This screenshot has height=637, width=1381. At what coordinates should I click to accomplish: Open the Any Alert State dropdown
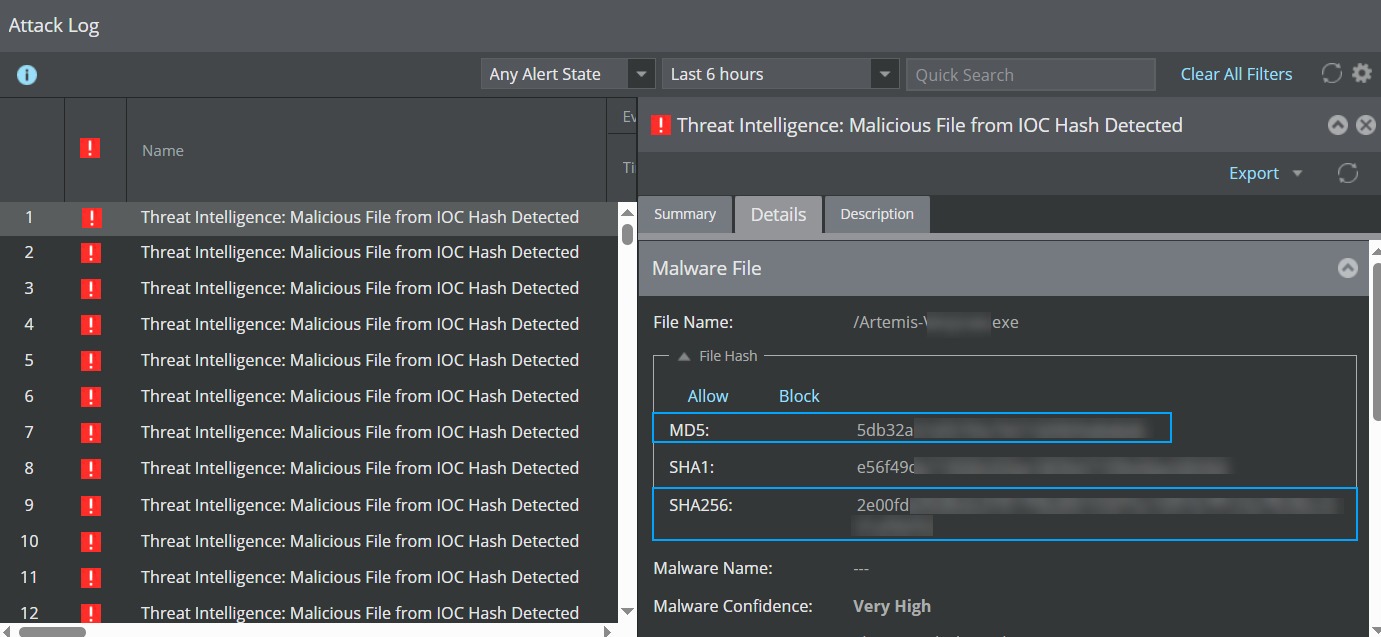tap(569, 74)
